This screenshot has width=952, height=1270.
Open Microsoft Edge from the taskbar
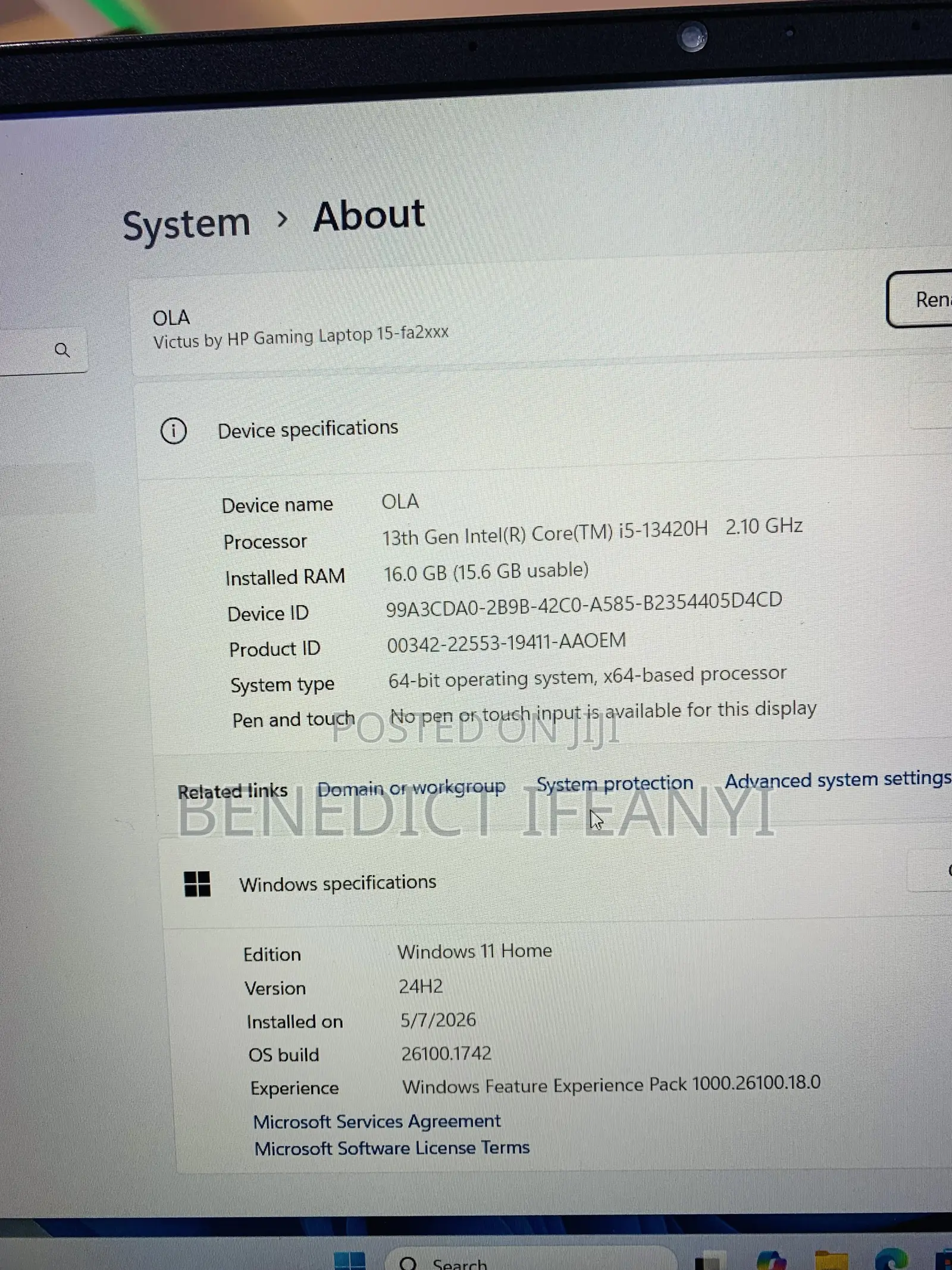click(x=891, y=1260)
